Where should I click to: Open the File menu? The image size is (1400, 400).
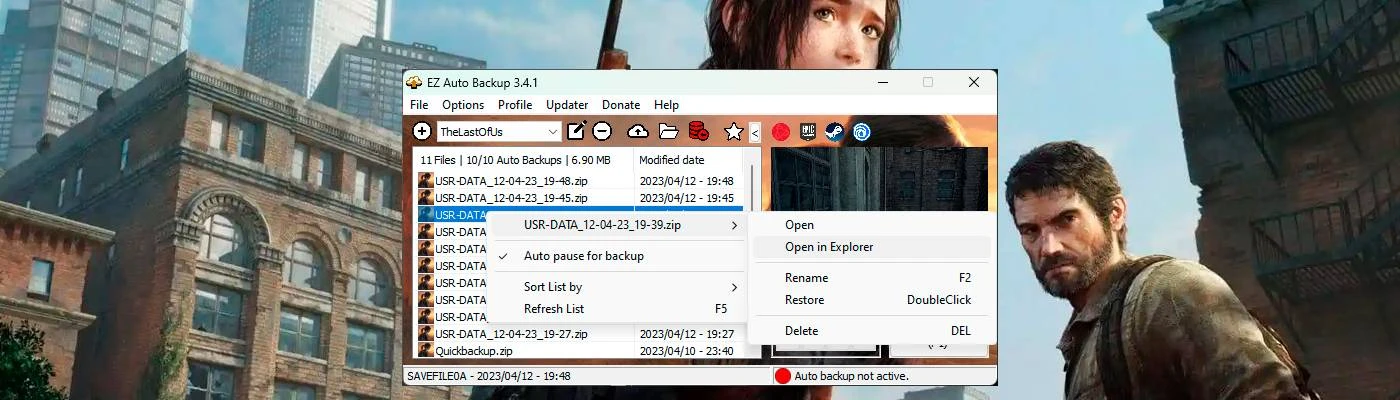coord(419,105)
